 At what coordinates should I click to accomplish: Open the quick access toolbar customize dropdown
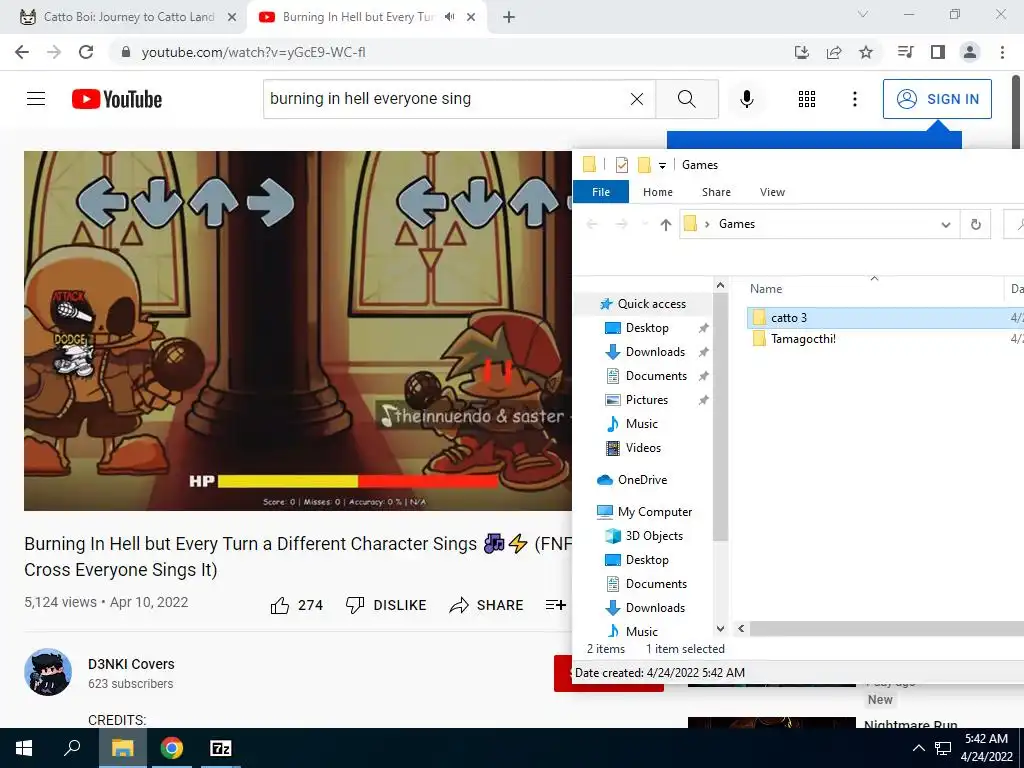[x=662, y=166]
